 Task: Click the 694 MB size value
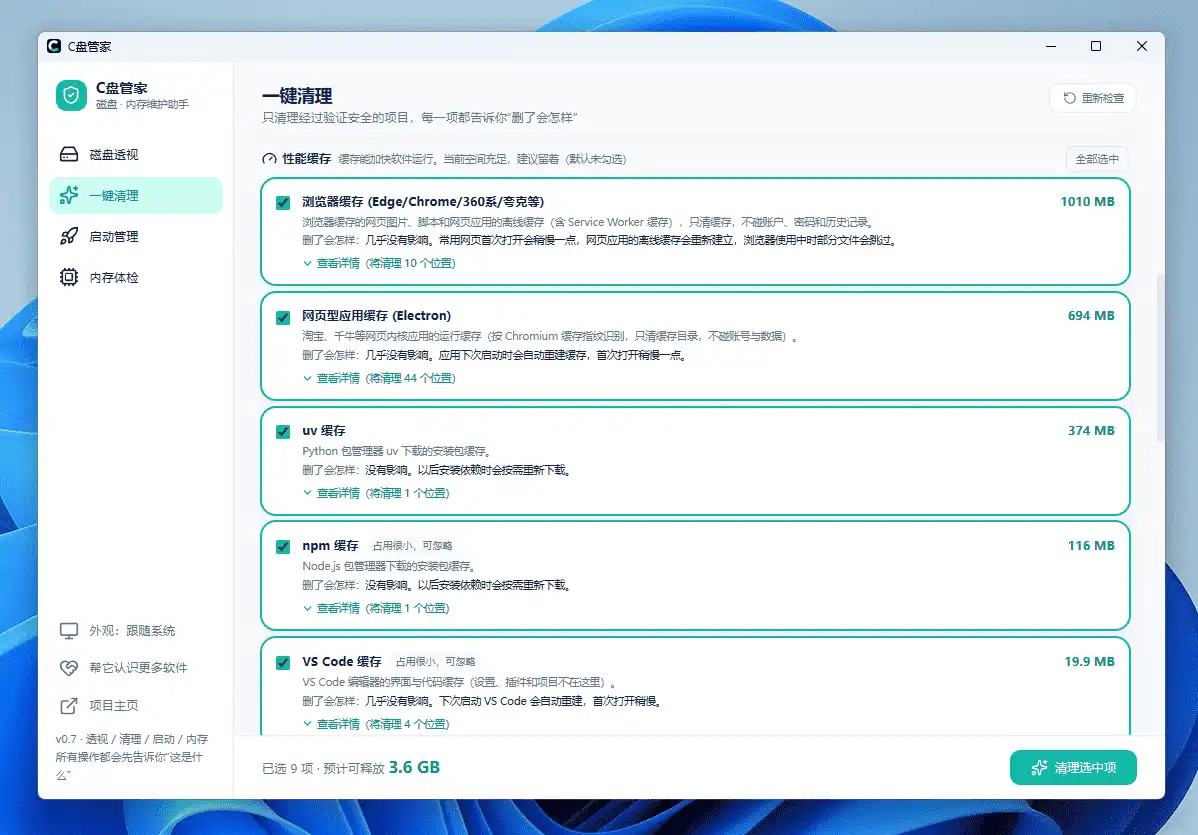(1091, 316)
